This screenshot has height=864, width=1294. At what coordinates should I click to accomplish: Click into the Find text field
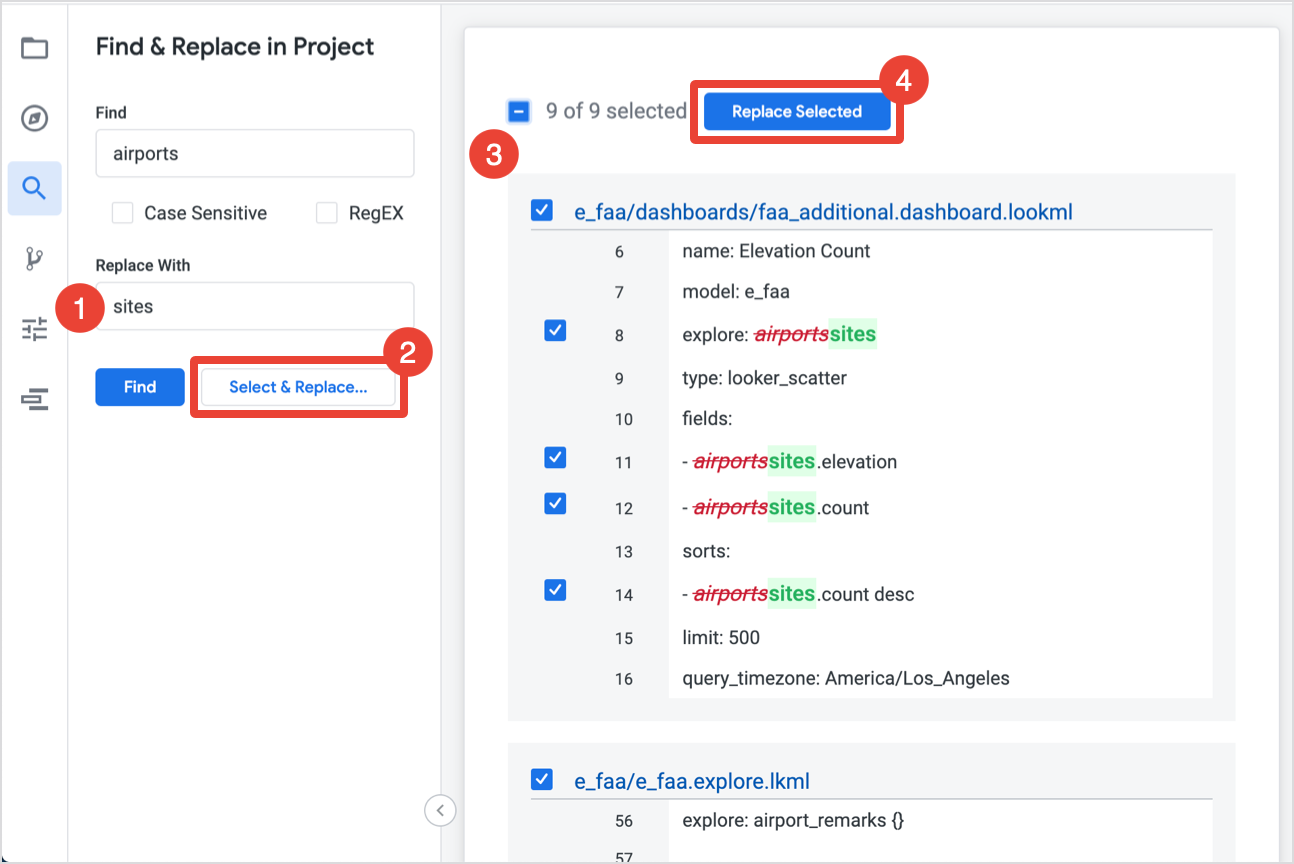click(x=255, y=154)
